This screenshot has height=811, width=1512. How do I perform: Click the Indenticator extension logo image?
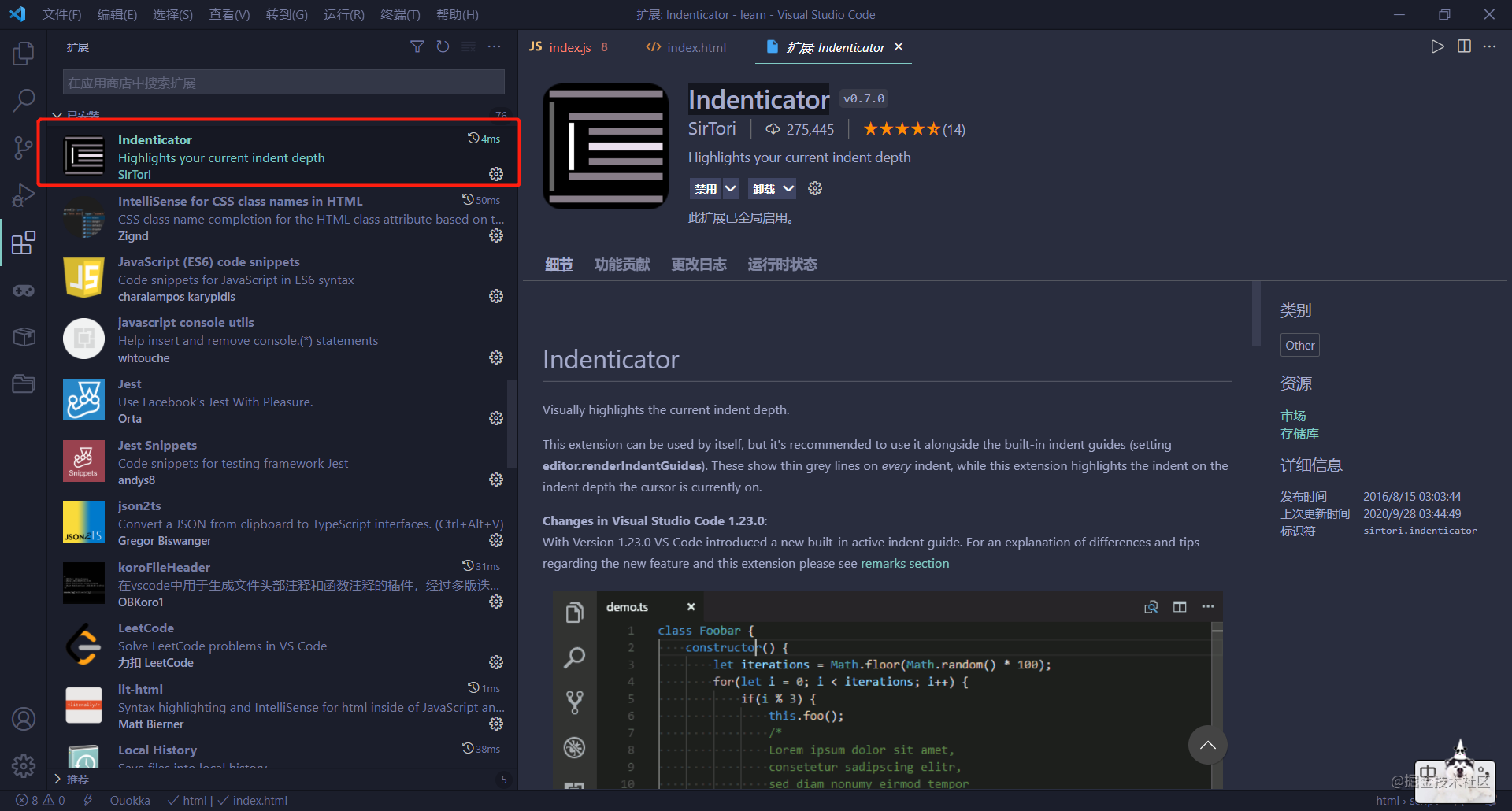coord(606,146)
